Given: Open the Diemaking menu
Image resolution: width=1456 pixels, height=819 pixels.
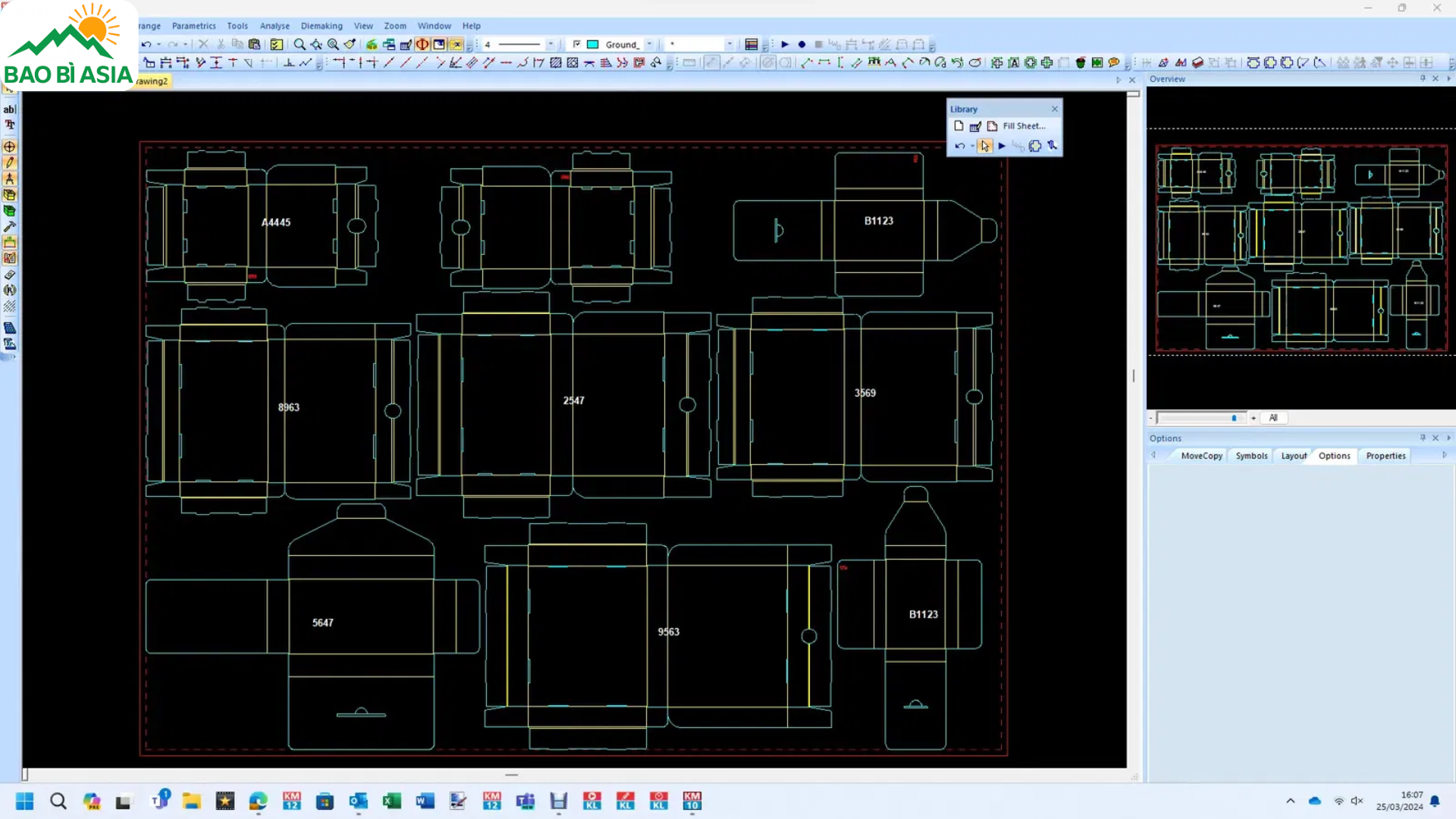Looking at the screenshot, I should (x=322, y=26).
